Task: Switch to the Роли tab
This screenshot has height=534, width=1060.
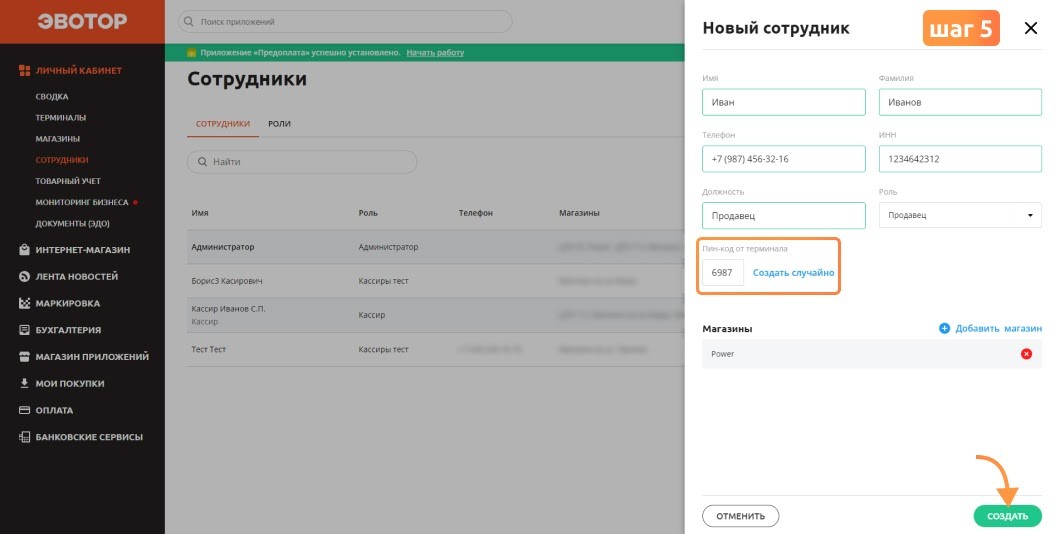Action: (279, 124)
